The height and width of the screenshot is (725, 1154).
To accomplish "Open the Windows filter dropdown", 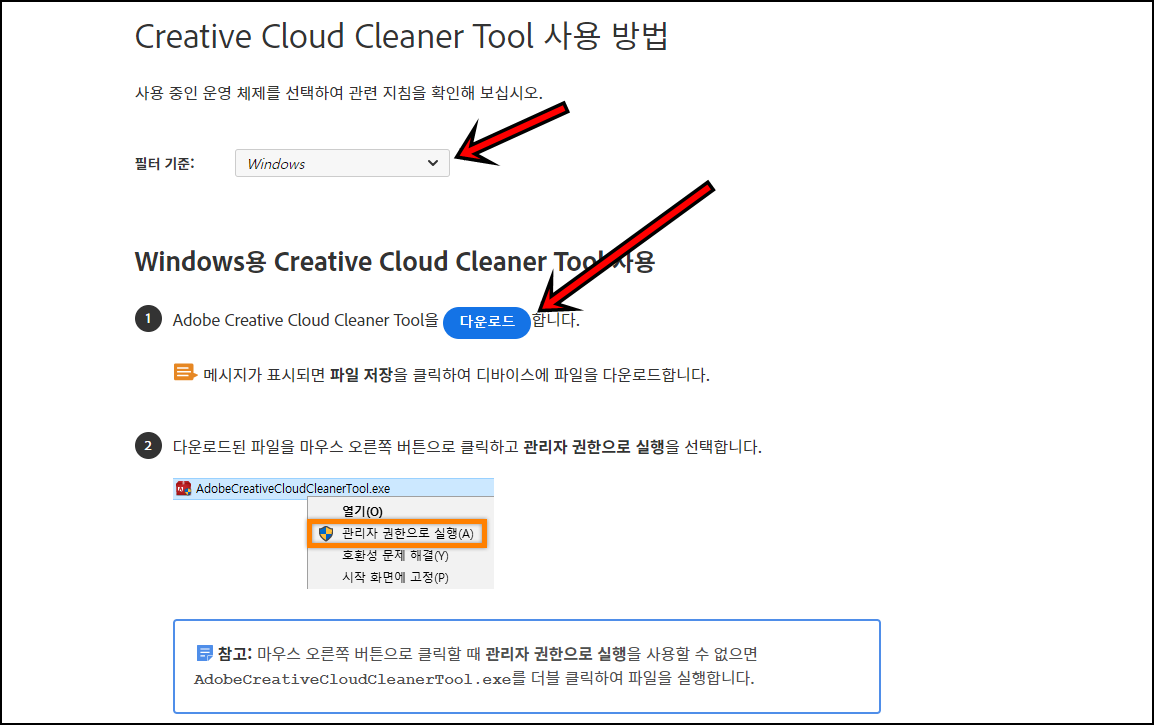I will [x=342, y=163].
